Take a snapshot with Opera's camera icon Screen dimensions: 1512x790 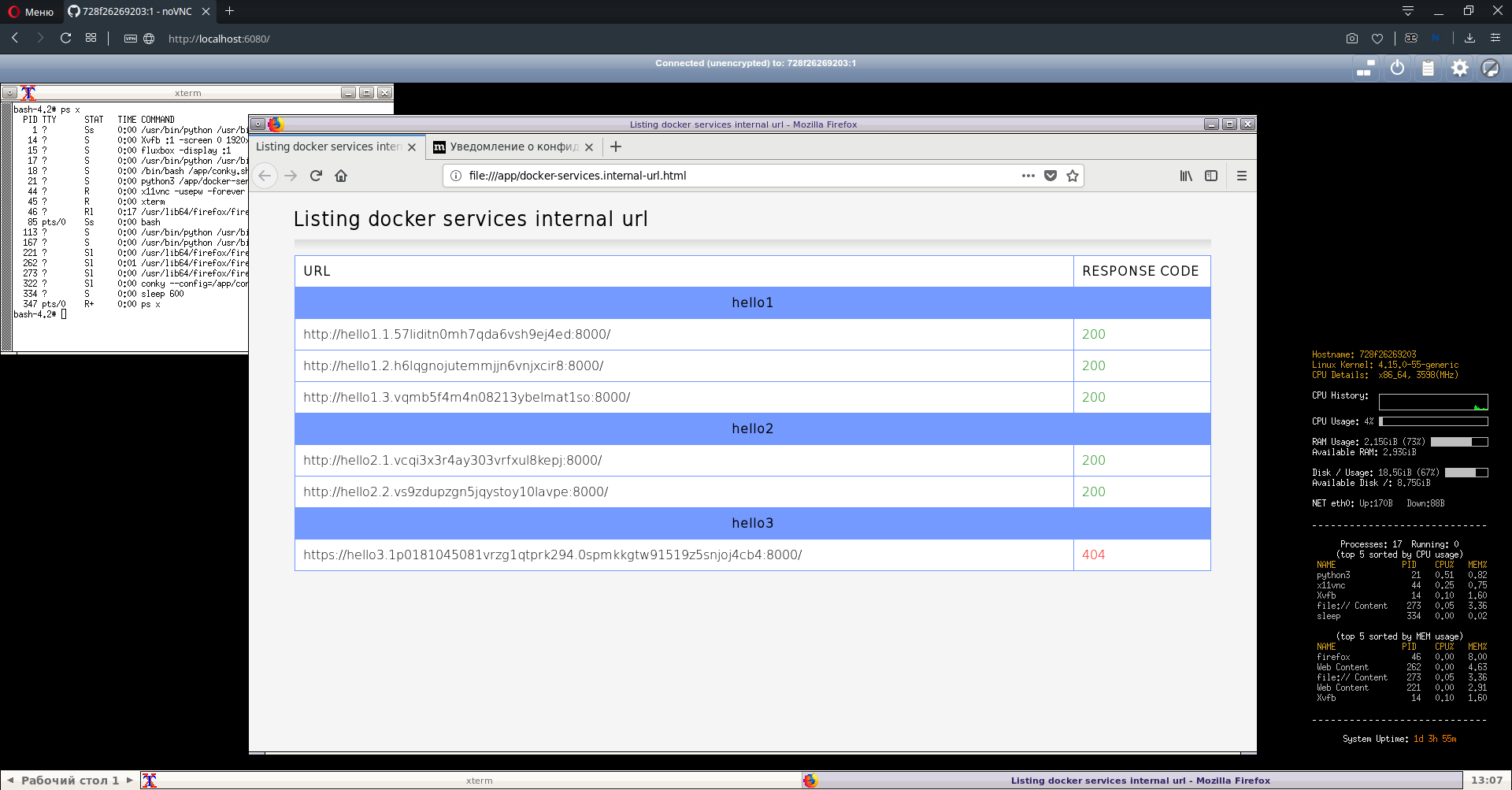pyautogui.click(x=1352, y=38)
